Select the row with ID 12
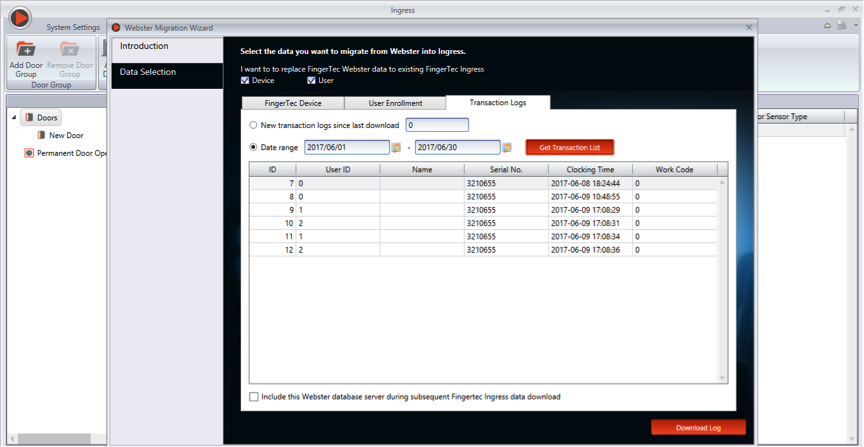Screen dimensions: 864x447 tap(483, 250)
